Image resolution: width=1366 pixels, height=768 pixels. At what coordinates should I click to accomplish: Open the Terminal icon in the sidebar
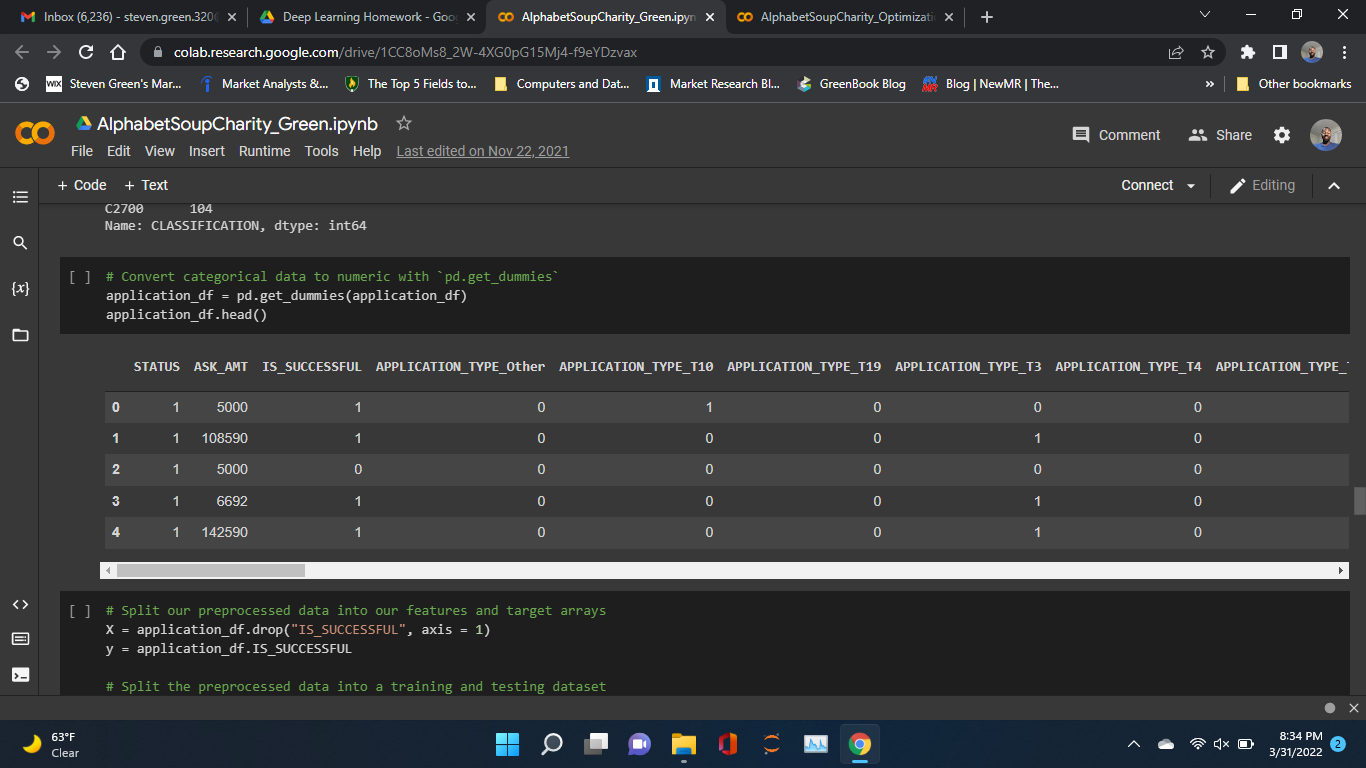20,675
